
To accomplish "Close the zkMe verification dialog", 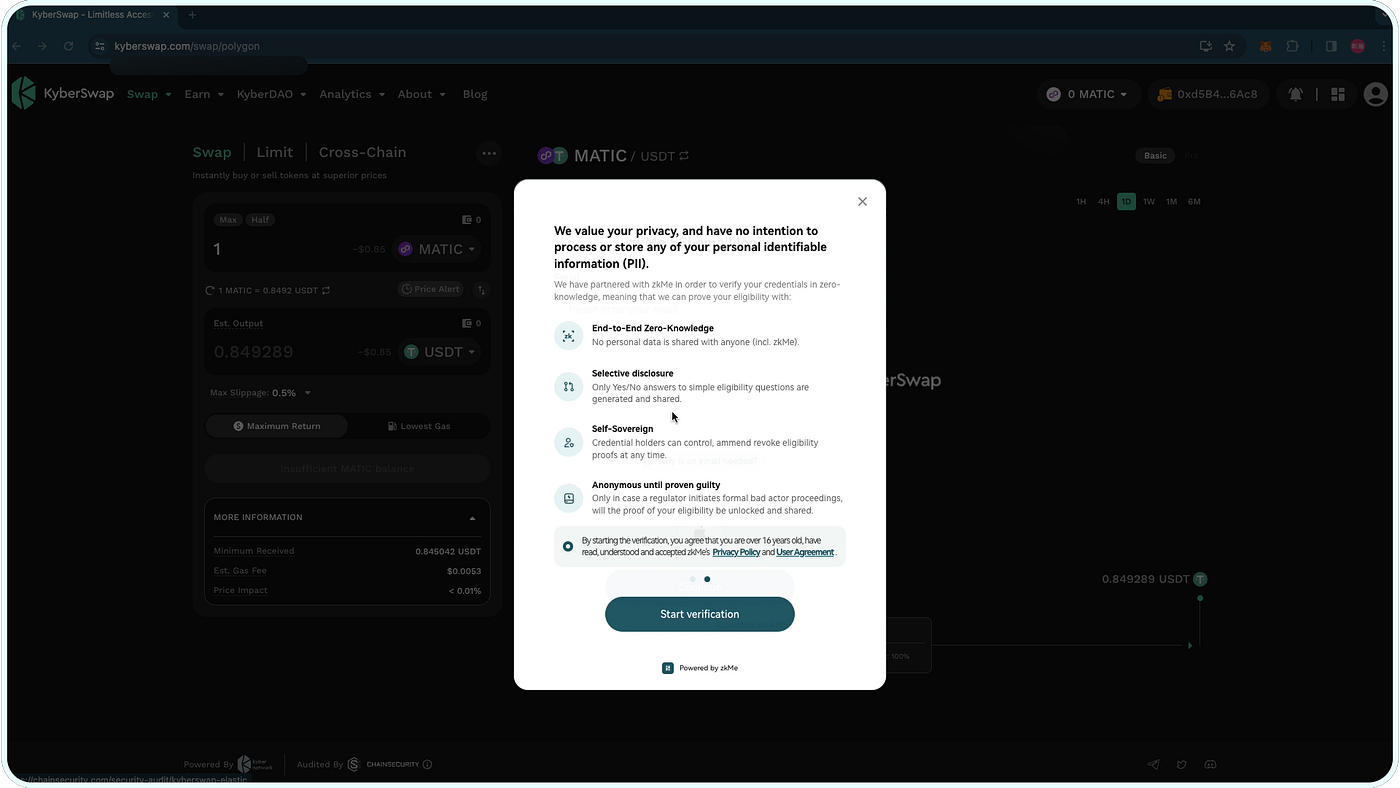I will [x=862, y=202].
